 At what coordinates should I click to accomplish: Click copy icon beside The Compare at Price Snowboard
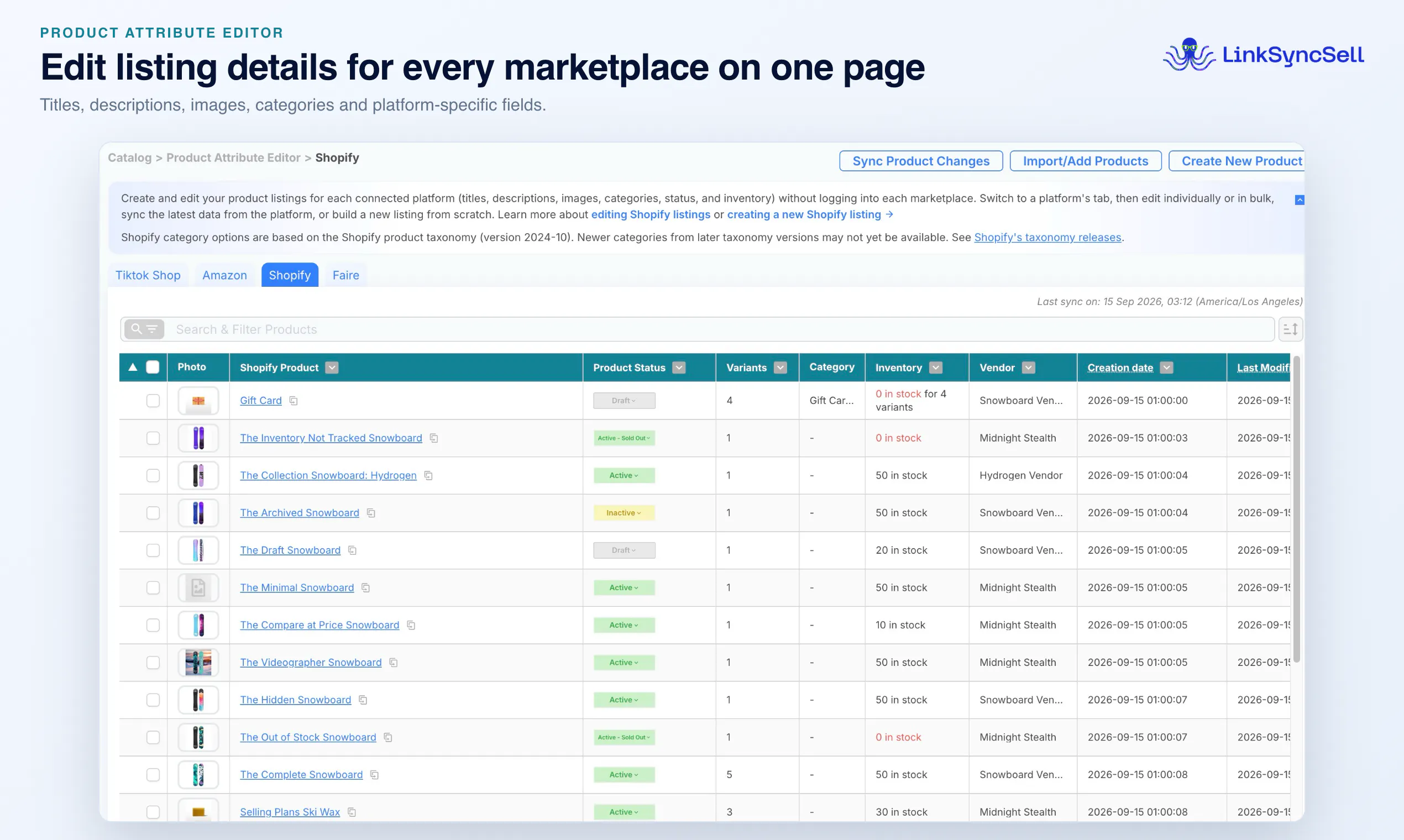411,625
